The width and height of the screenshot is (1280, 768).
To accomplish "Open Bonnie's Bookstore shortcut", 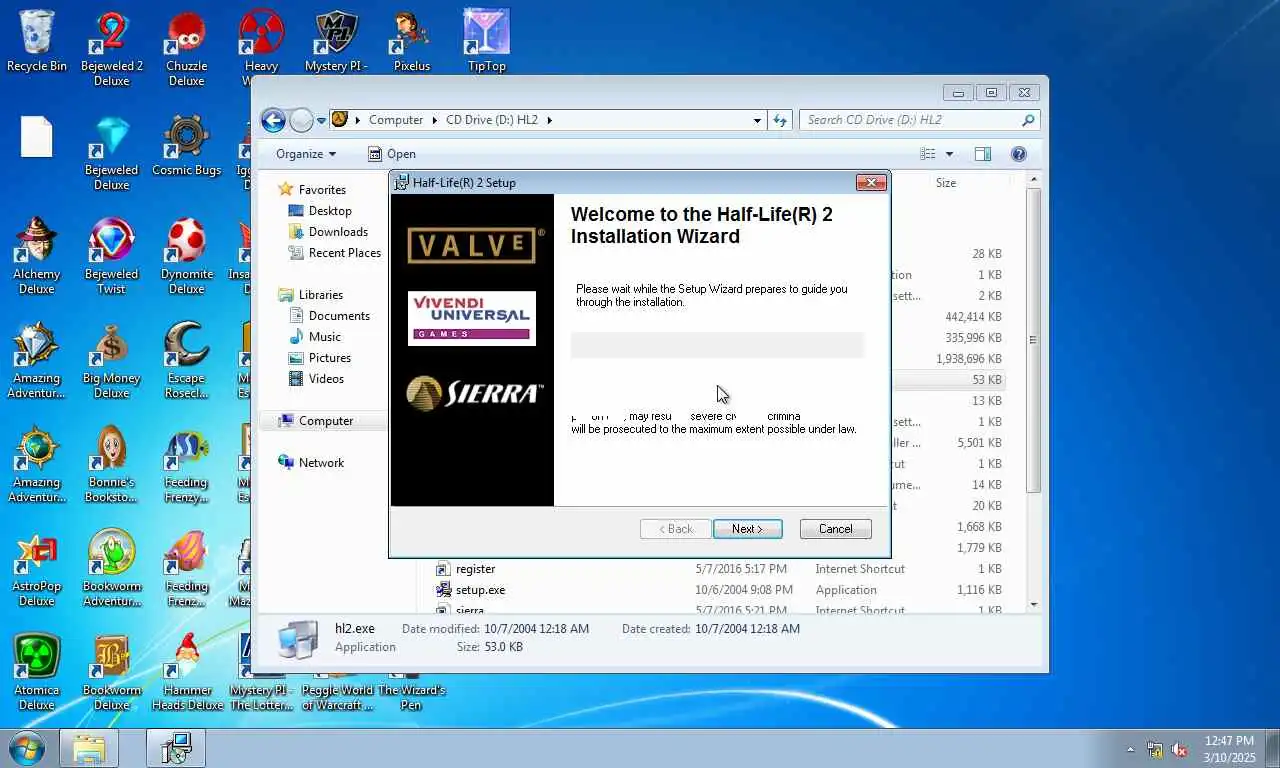I will click(x=112, y=464).
